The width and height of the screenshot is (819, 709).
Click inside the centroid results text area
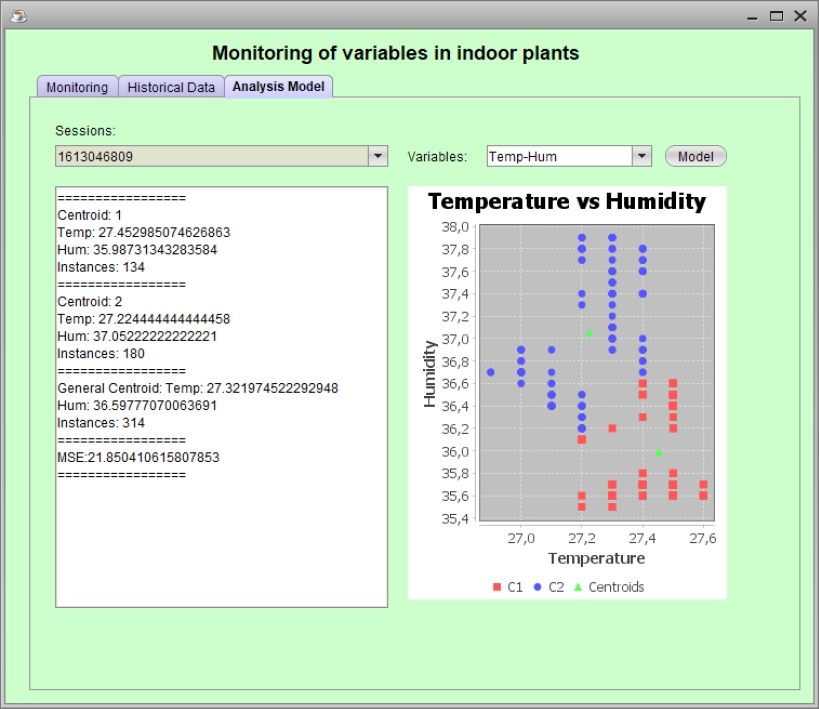point(221,540)
